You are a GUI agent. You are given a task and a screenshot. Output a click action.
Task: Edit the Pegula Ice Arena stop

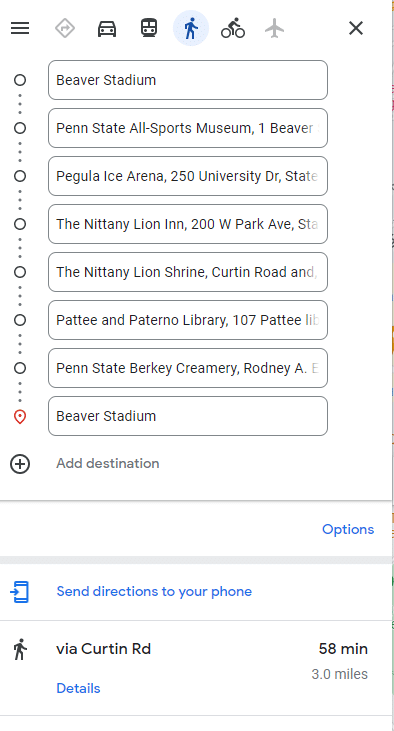(188, 176)
